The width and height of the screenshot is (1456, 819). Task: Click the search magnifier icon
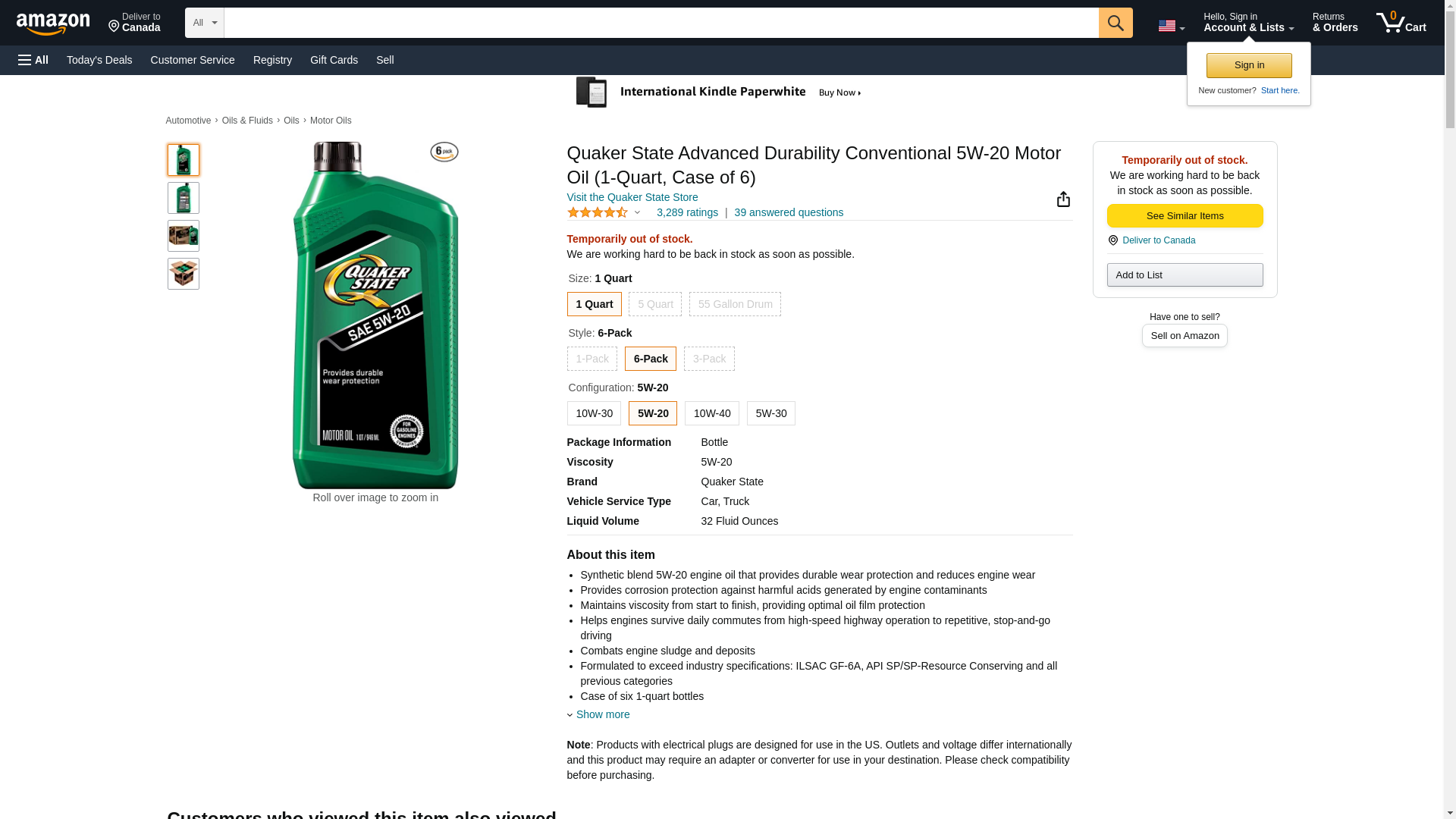tap(1115, 23)
